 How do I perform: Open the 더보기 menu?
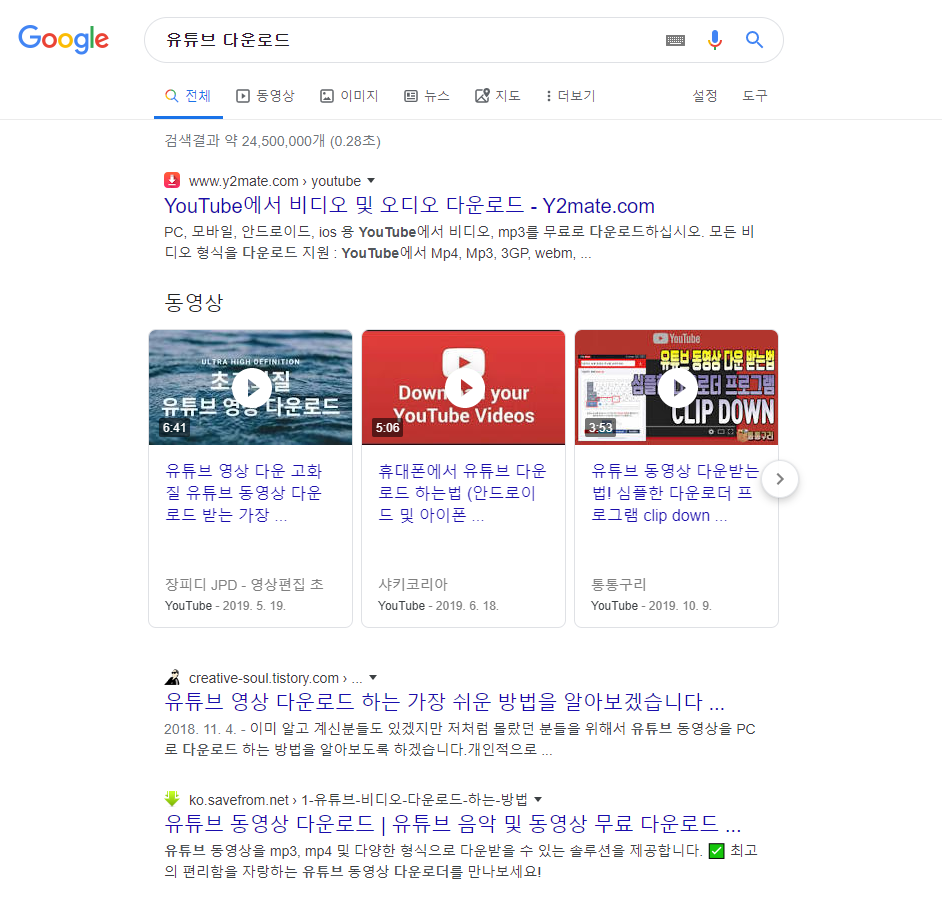coord(570,96)
